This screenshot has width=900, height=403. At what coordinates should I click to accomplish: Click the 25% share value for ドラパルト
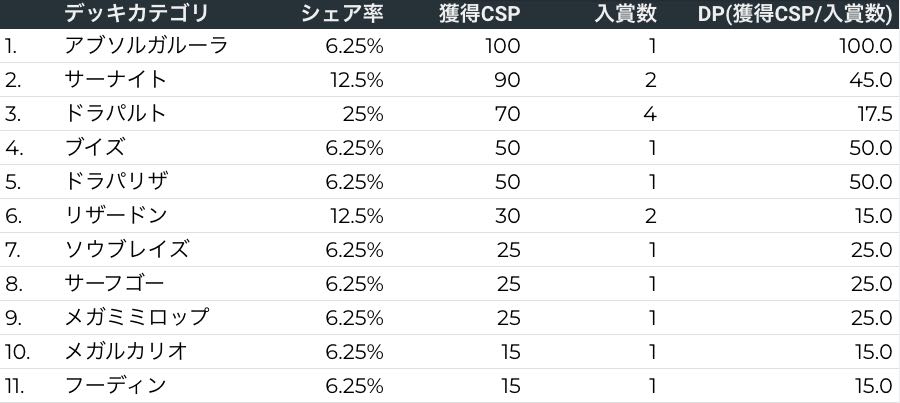(x=362, y=114)
